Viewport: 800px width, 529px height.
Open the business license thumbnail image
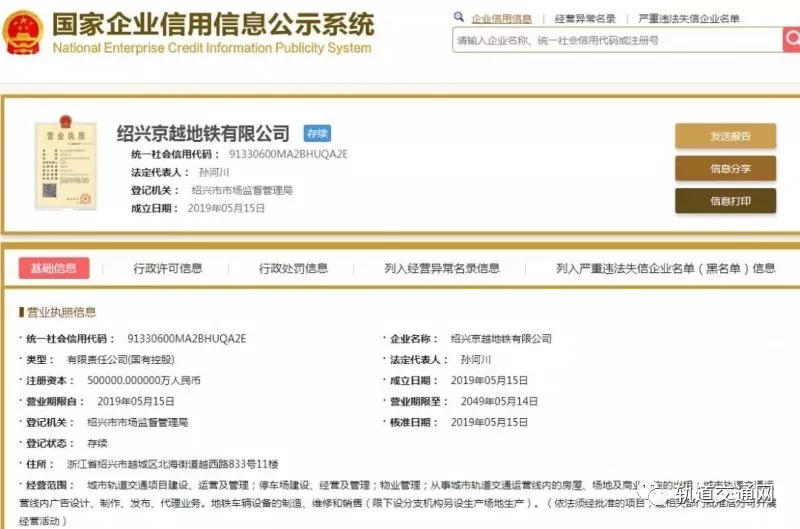(x=65, y=166)
